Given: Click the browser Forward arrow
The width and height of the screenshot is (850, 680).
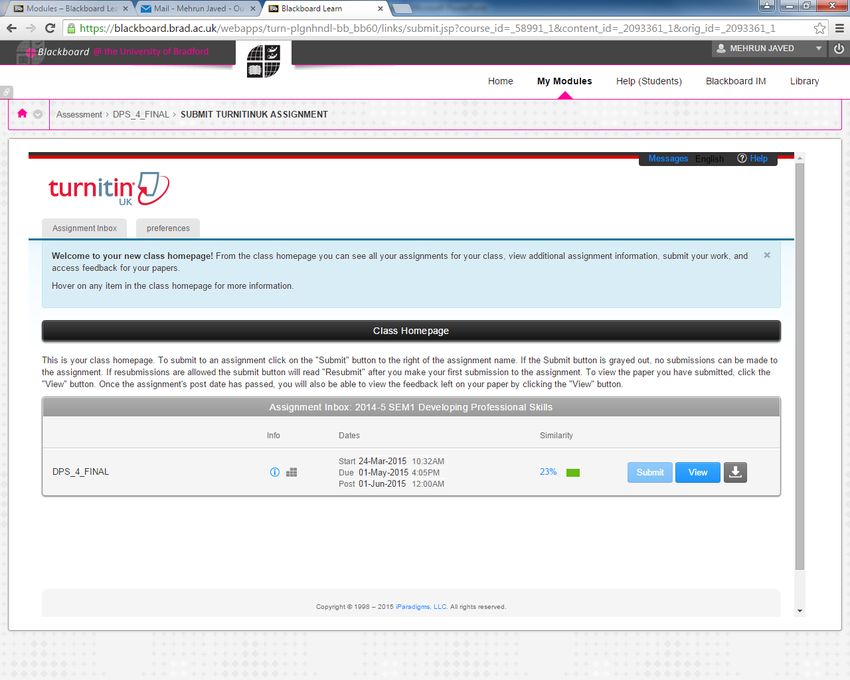Looking at the screenshot, I should [x=30, y=28].
